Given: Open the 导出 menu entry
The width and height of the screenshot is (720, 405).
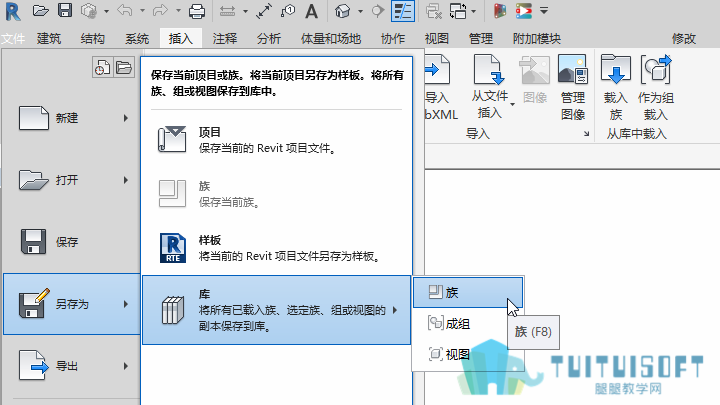Looking at the screenshot, I should (x=72, y=366).
